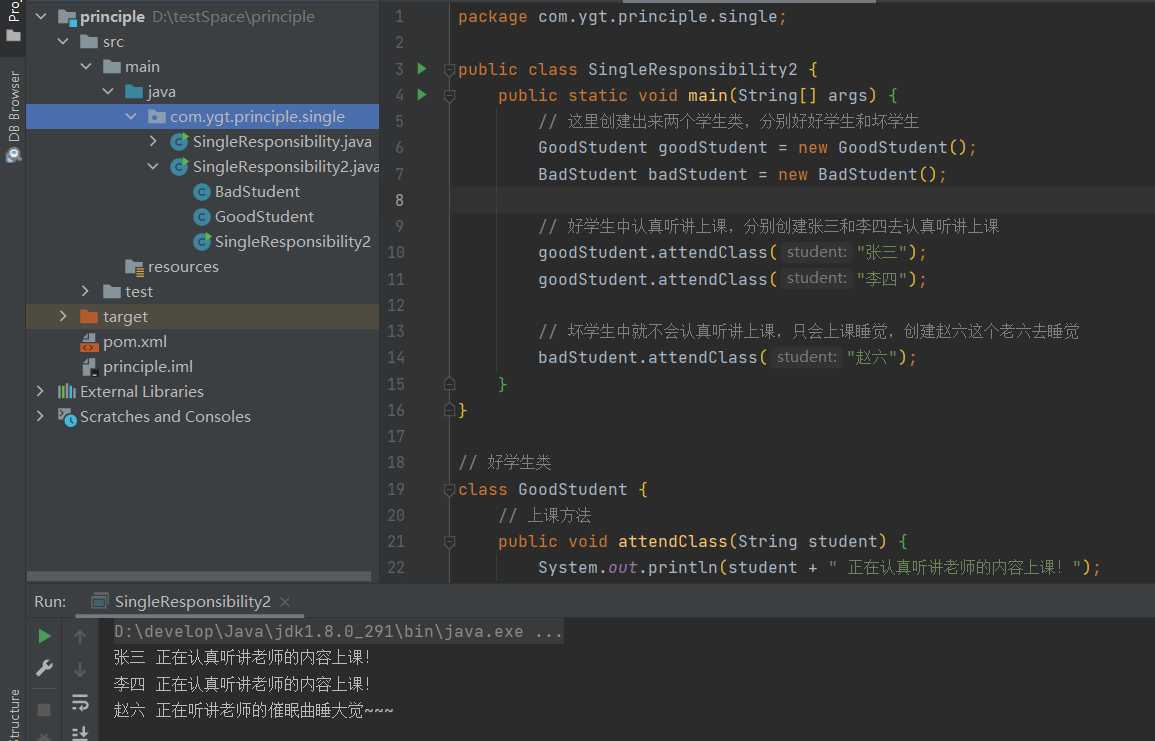The height and width of the screenshot is (741, 1155).
Task: Select the target folder row
Action: pos(203,317)
